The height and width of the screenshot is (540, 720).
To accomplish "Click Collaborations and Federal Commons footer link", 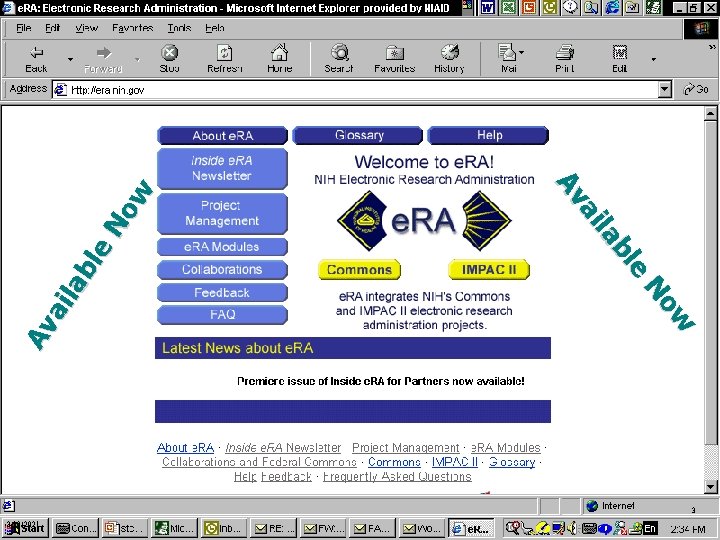I will point(259,462).
